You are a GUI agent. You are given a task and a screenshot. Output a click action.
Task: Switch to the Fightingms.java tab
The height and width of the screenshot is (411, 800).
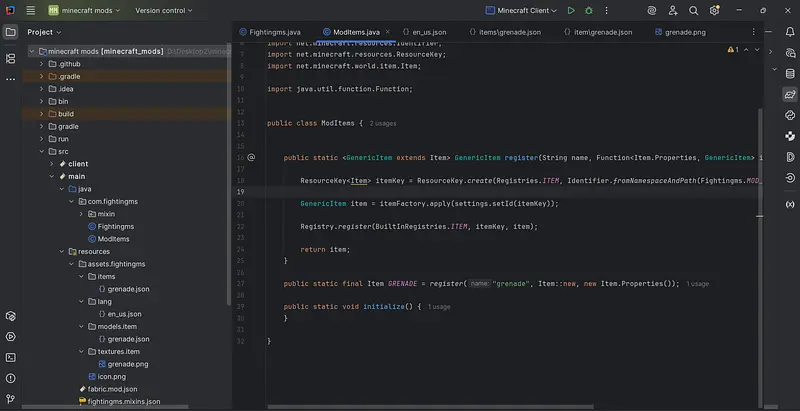coord(275,32)
